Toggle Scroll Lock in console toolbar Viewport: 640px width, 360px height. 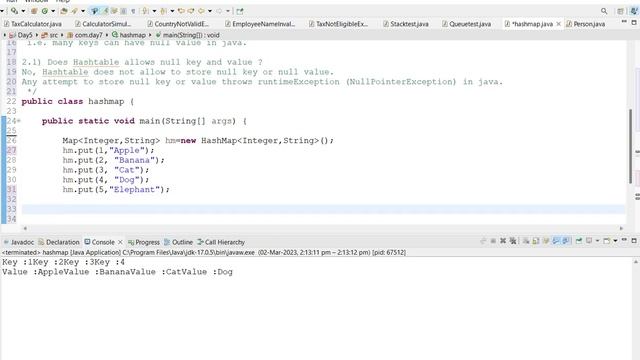536,241
